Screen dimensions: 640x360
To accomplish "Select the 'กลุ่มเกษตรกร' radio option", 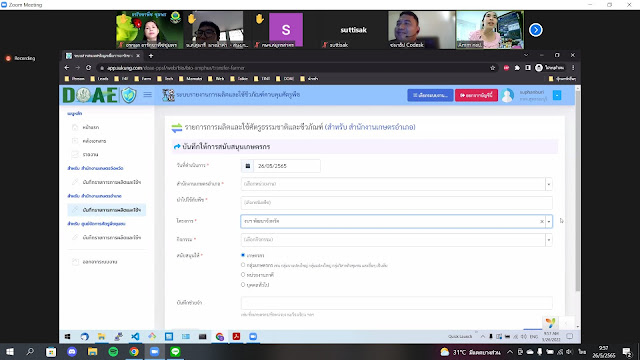I will point(243,265).
